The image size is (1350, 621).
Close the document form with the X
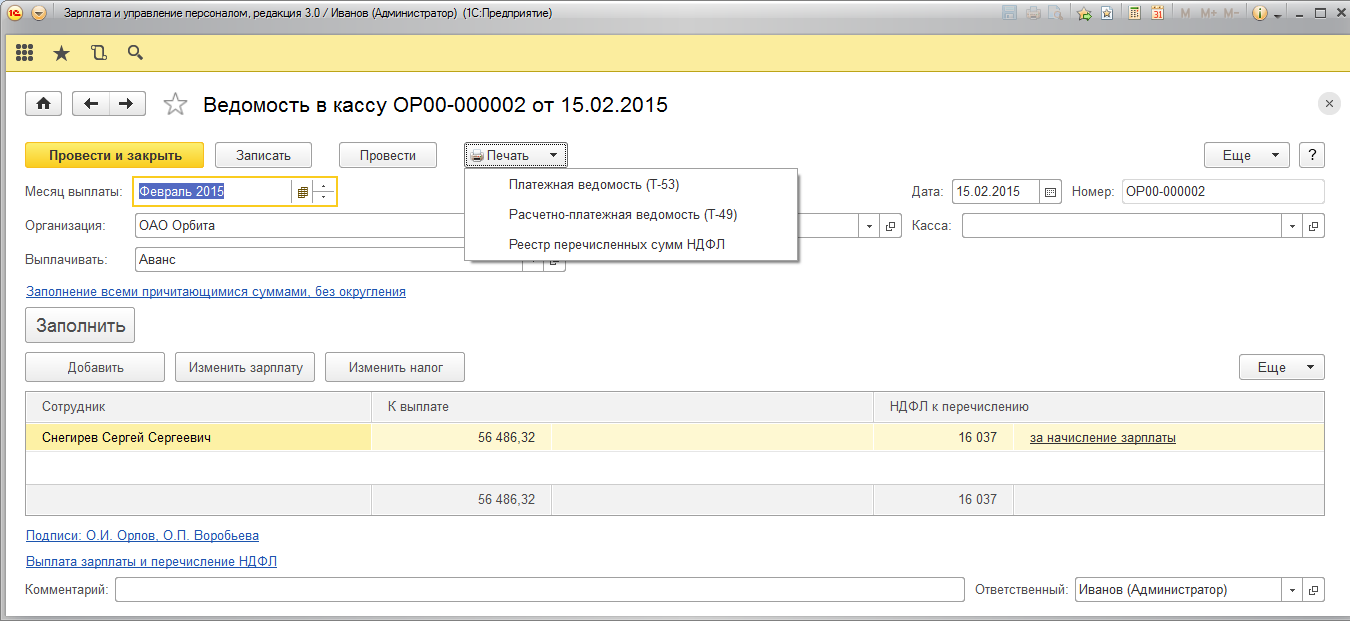pos(1329,104)
